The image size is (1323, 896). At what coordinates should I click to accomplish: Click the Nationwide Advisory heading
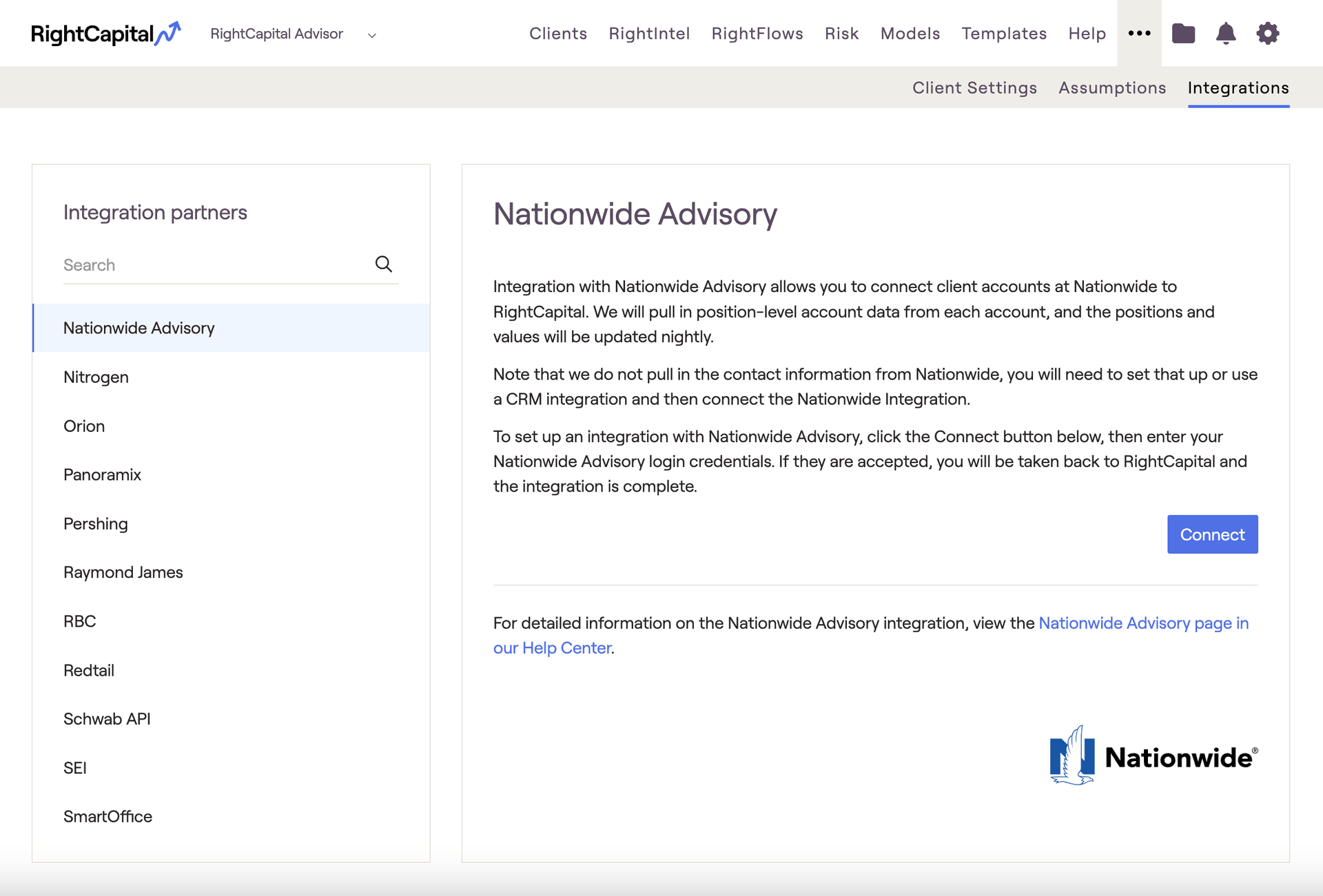(x=635, y=214)
